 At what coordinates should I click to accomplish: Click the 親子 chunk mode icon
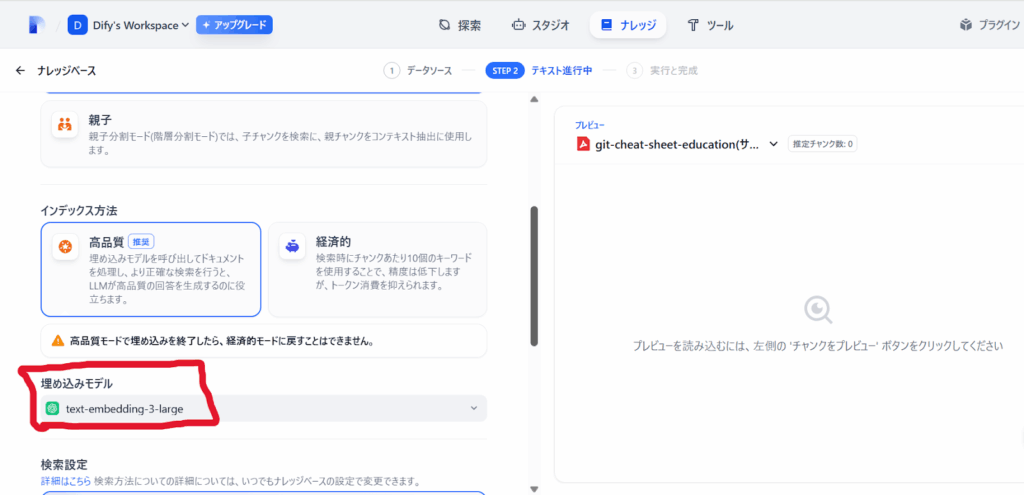click(x=66, y=125)
